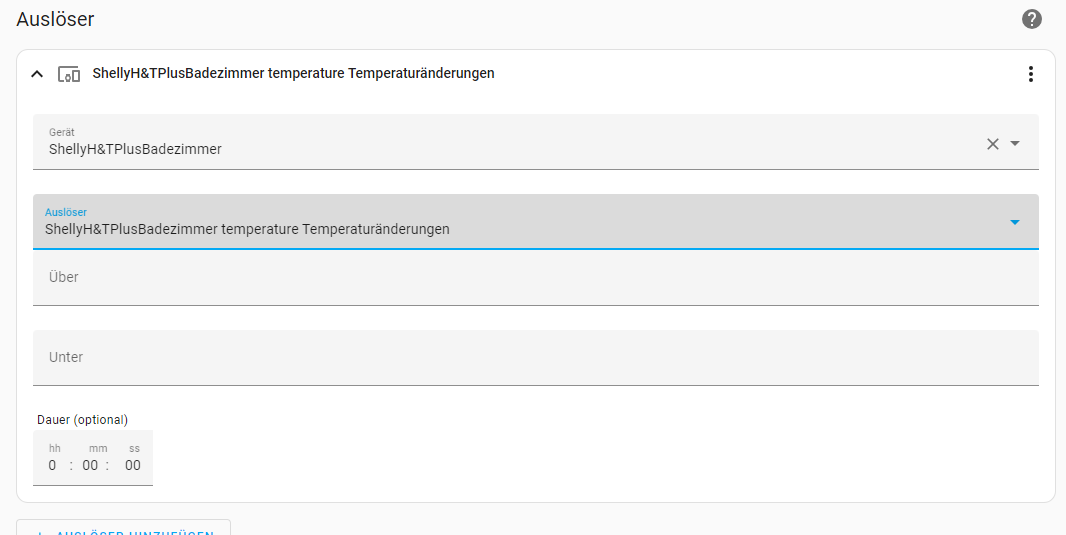Clear the Gerät selection with the X

coord(993,144)
